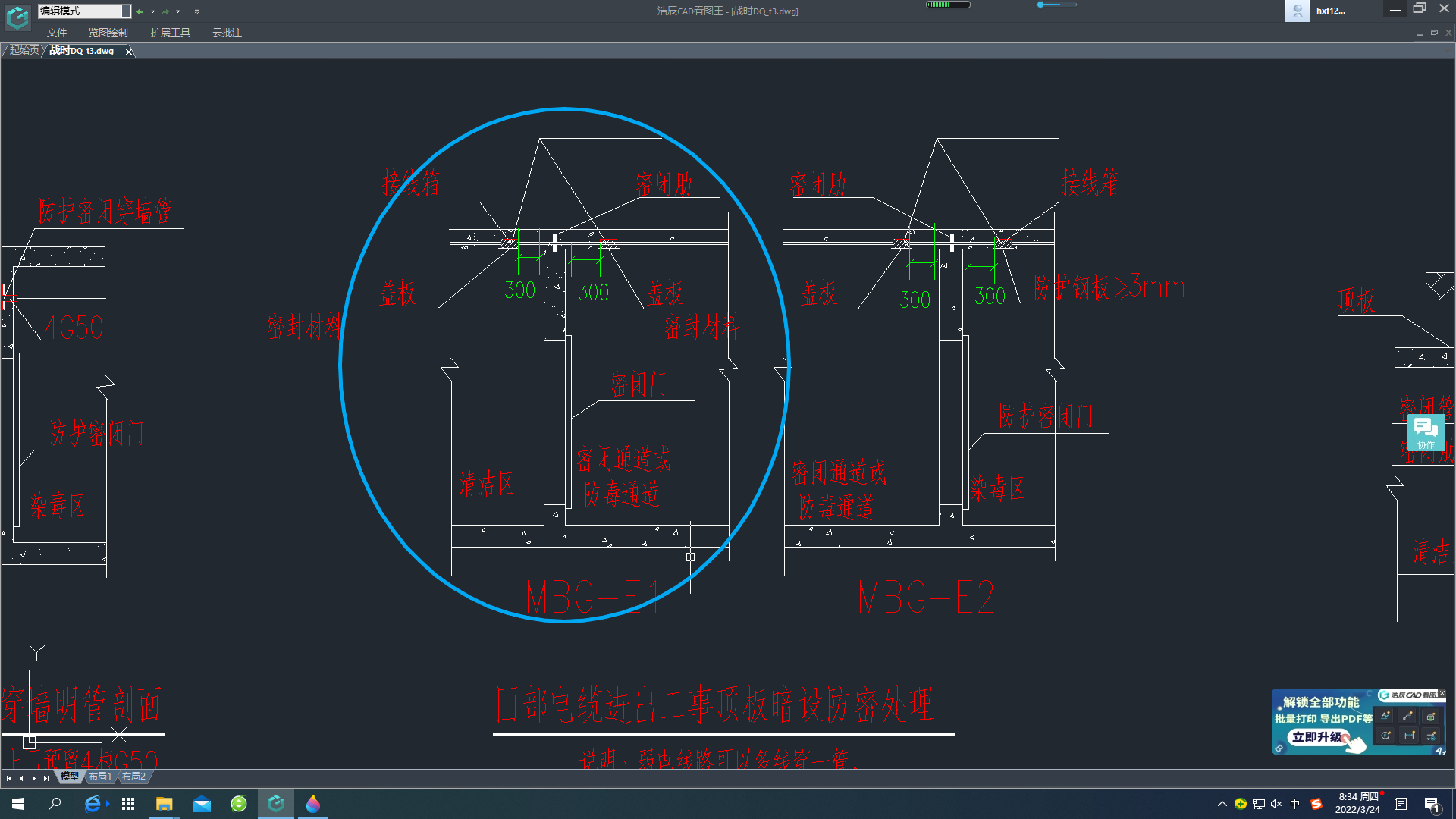Show hidden system tray icons
This screenshot has width=1456, height=819.
pos(1222,804)
